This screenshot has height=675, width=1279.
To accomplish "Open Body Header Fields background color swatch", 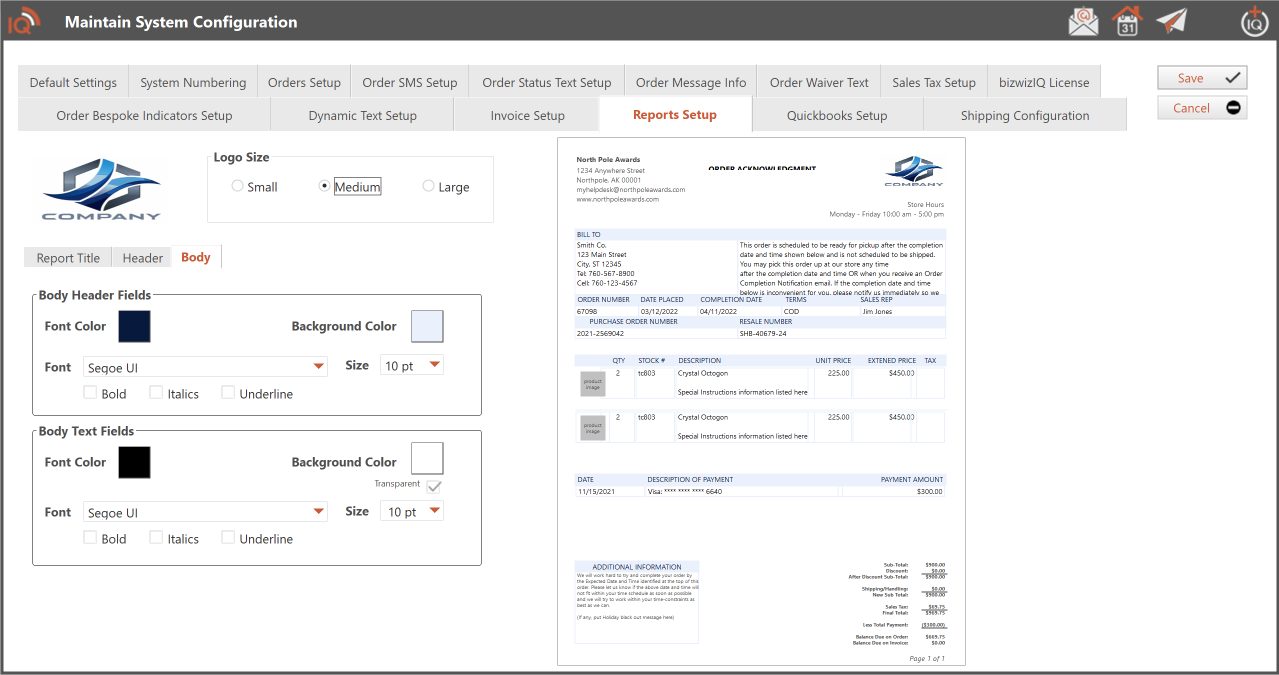I will click(427, 327).
